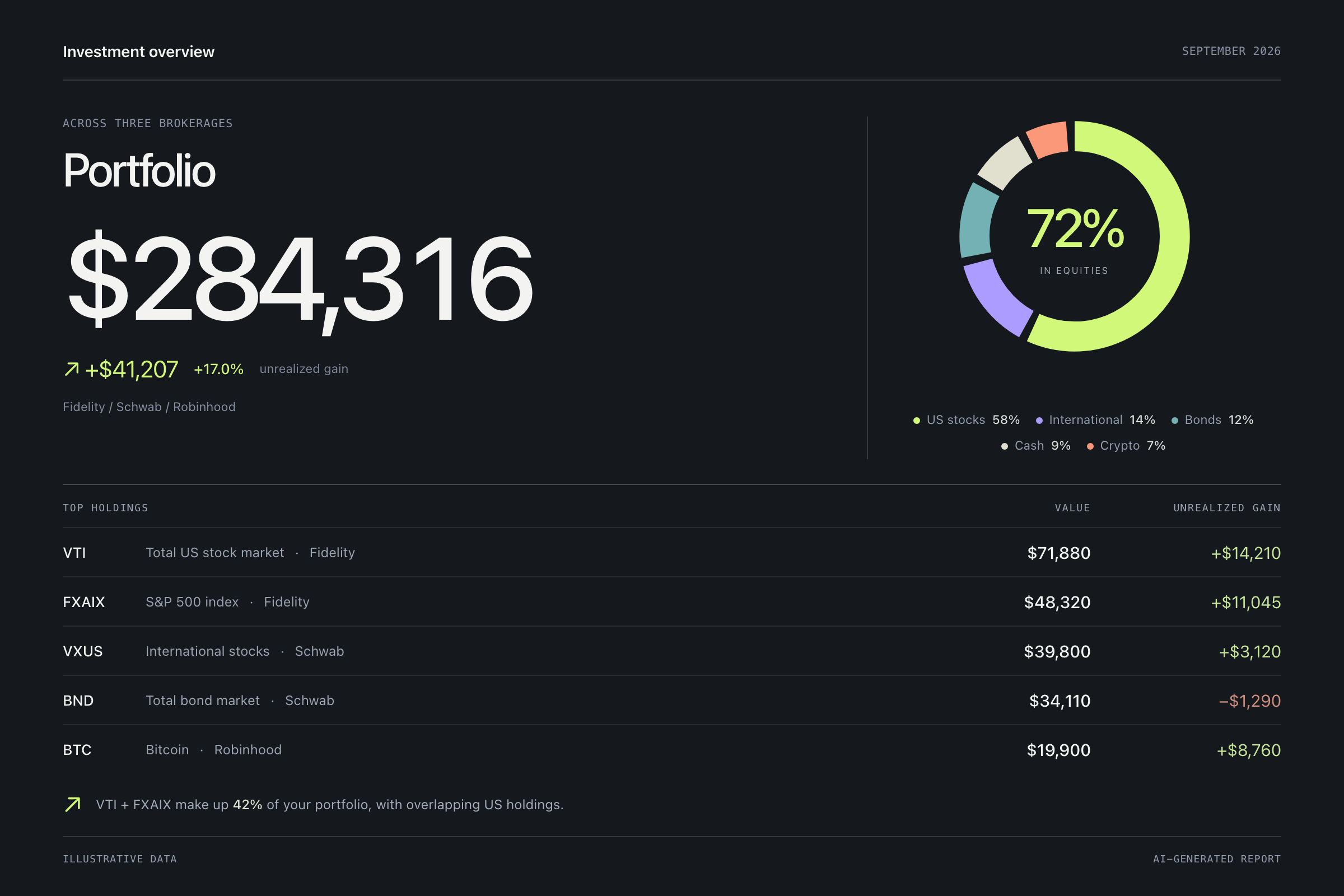Click the BTC ticker symbol
1344x896 pixels.
pyautogui.click(x=77, y=750)
